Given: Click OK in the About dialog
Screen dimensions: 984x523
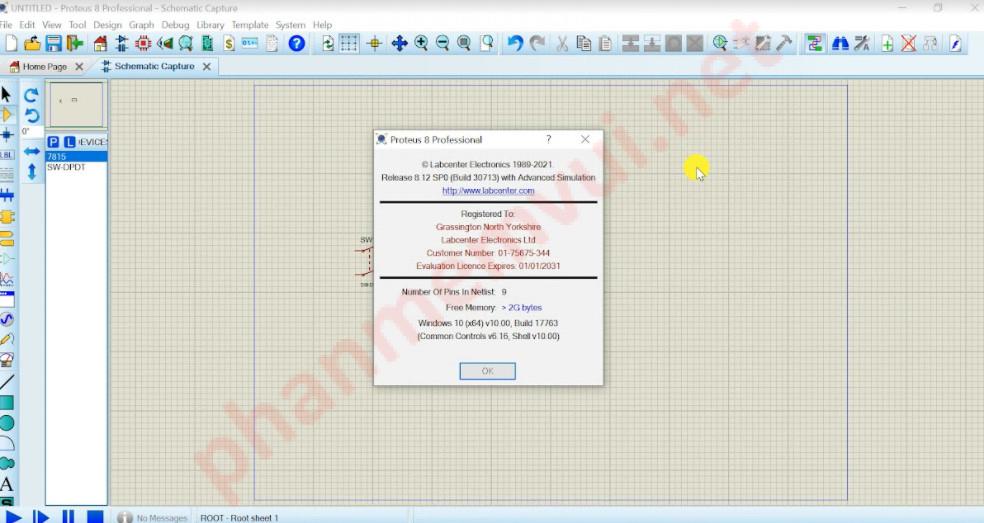Looking at the screenshot, I should point(487,371).
